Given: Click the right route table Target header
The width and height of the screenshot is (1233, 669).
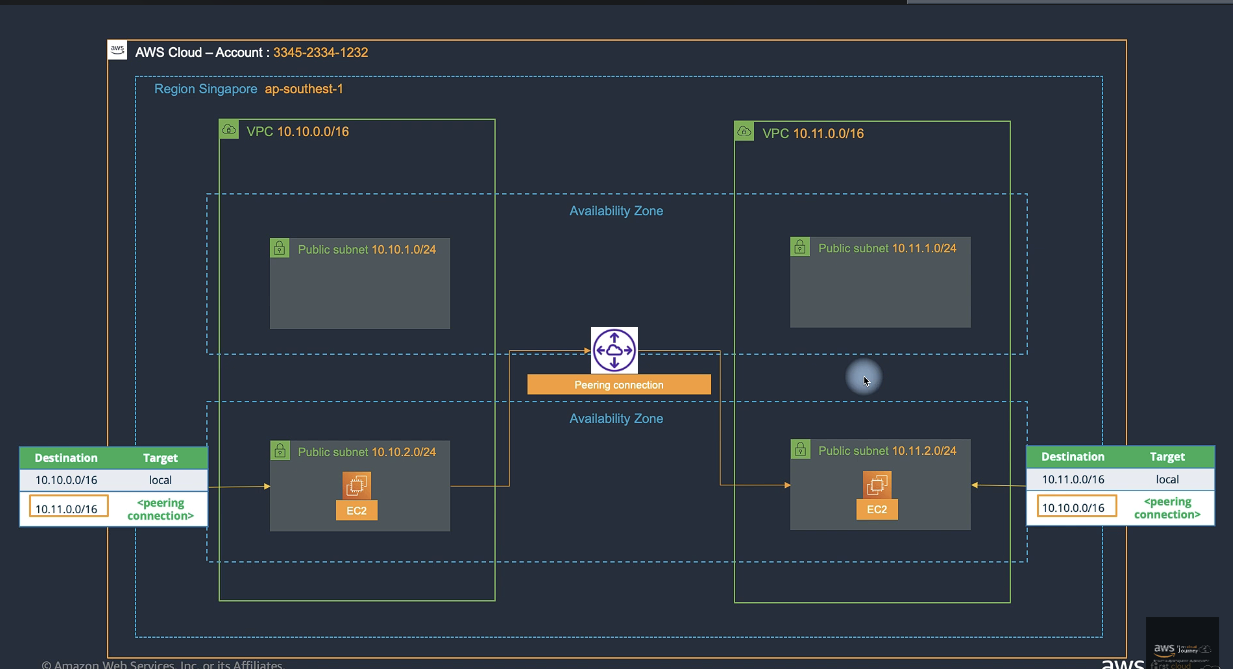Looking at the screenshot, I should 1167,457.
